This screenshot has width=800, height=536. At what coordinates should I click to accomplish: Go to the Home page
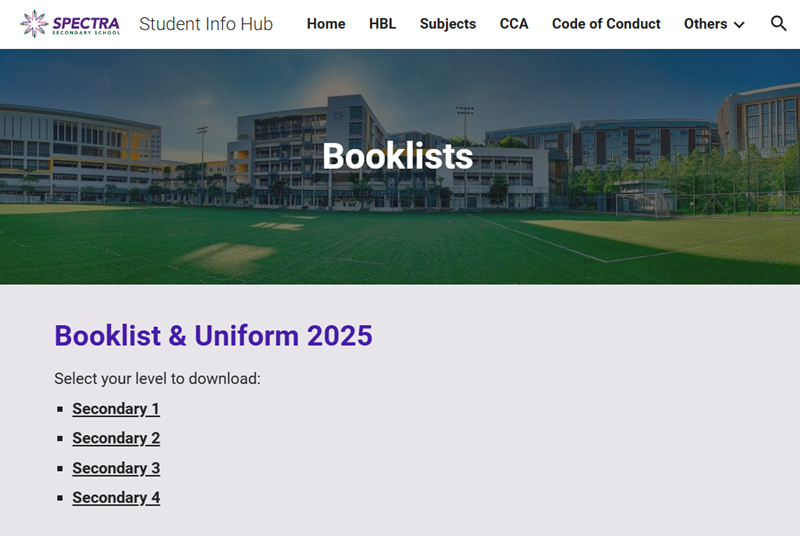[x=326, y=24]
